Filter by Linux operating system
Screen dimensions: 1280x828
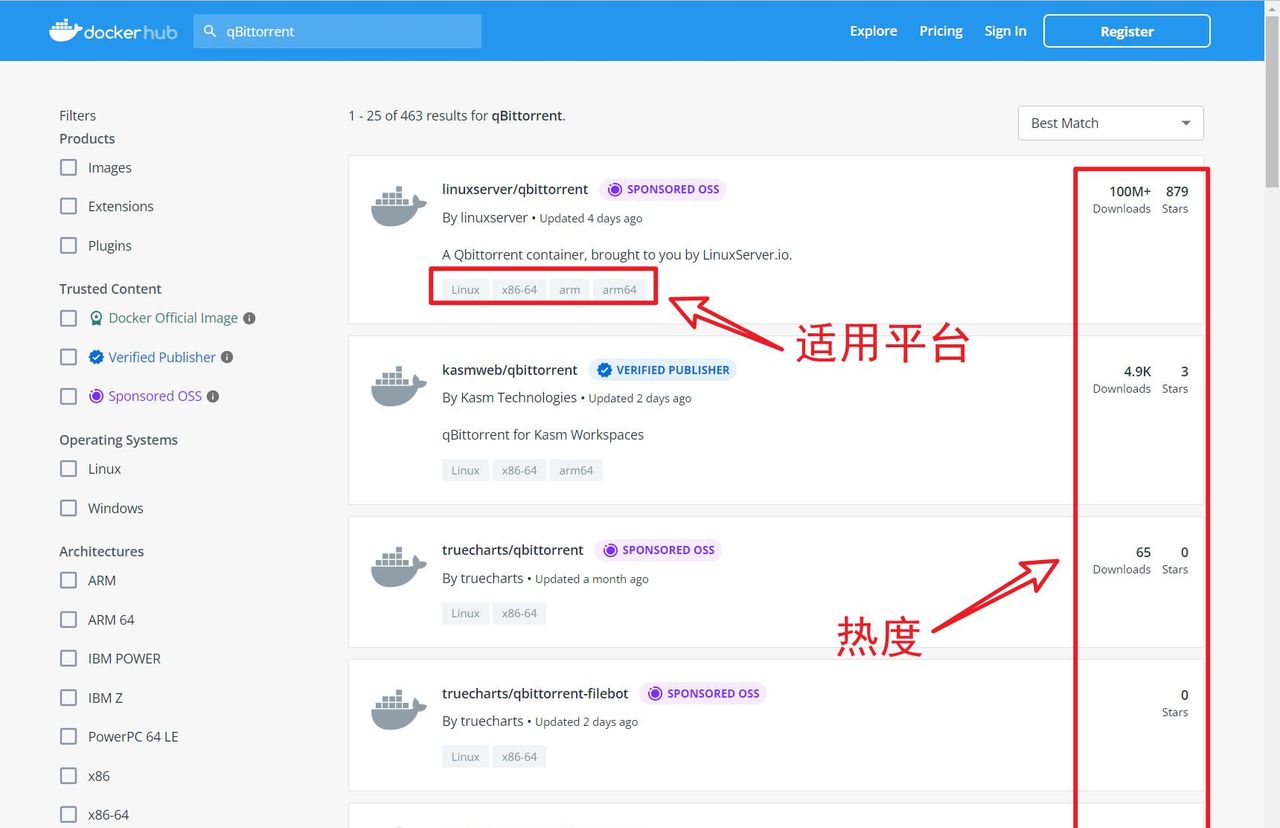(68, 468)
